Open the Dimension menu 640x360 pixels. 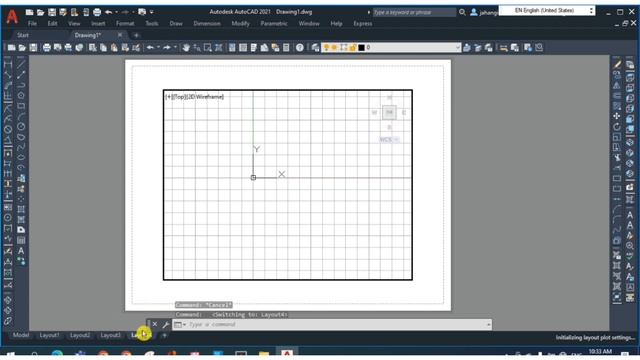click(x=207, y=24)
